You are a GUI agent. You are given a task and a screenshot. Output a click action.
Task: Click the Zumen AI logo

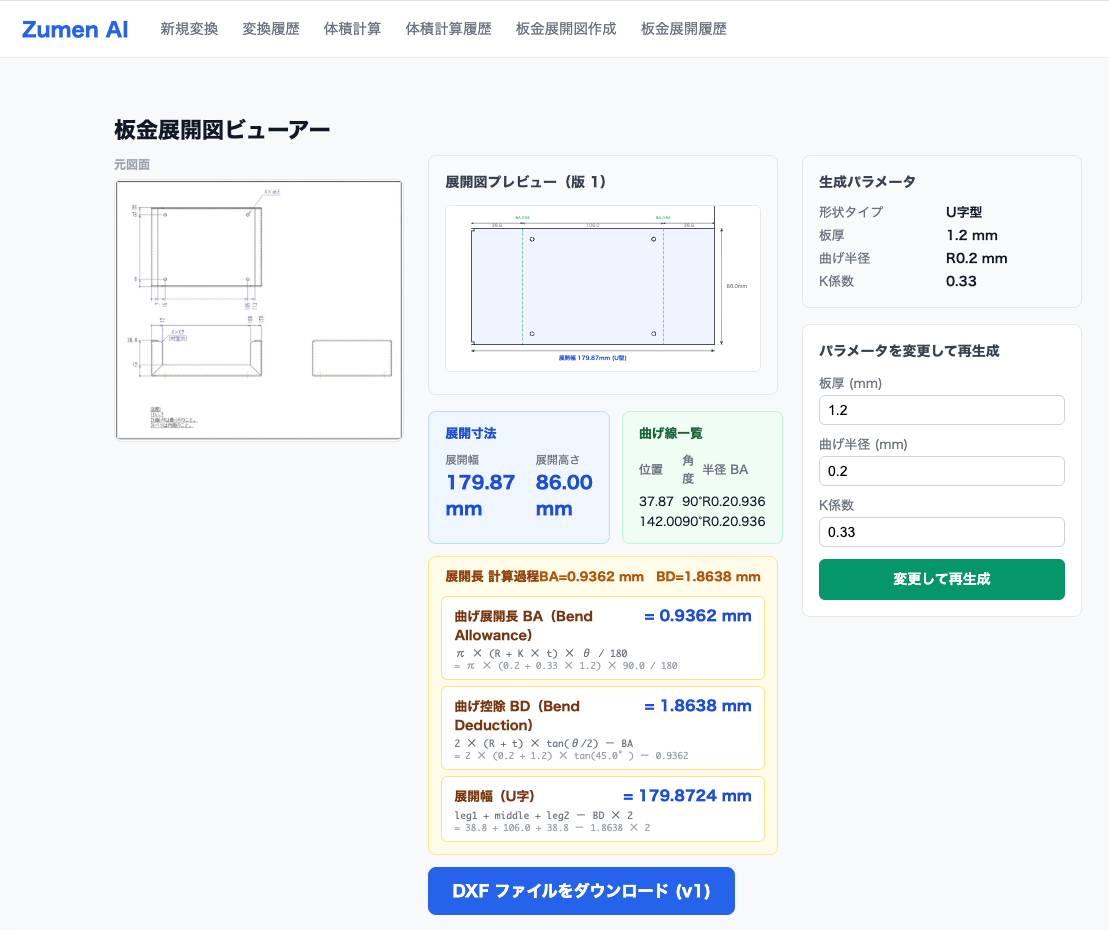(x=74, y=29)
